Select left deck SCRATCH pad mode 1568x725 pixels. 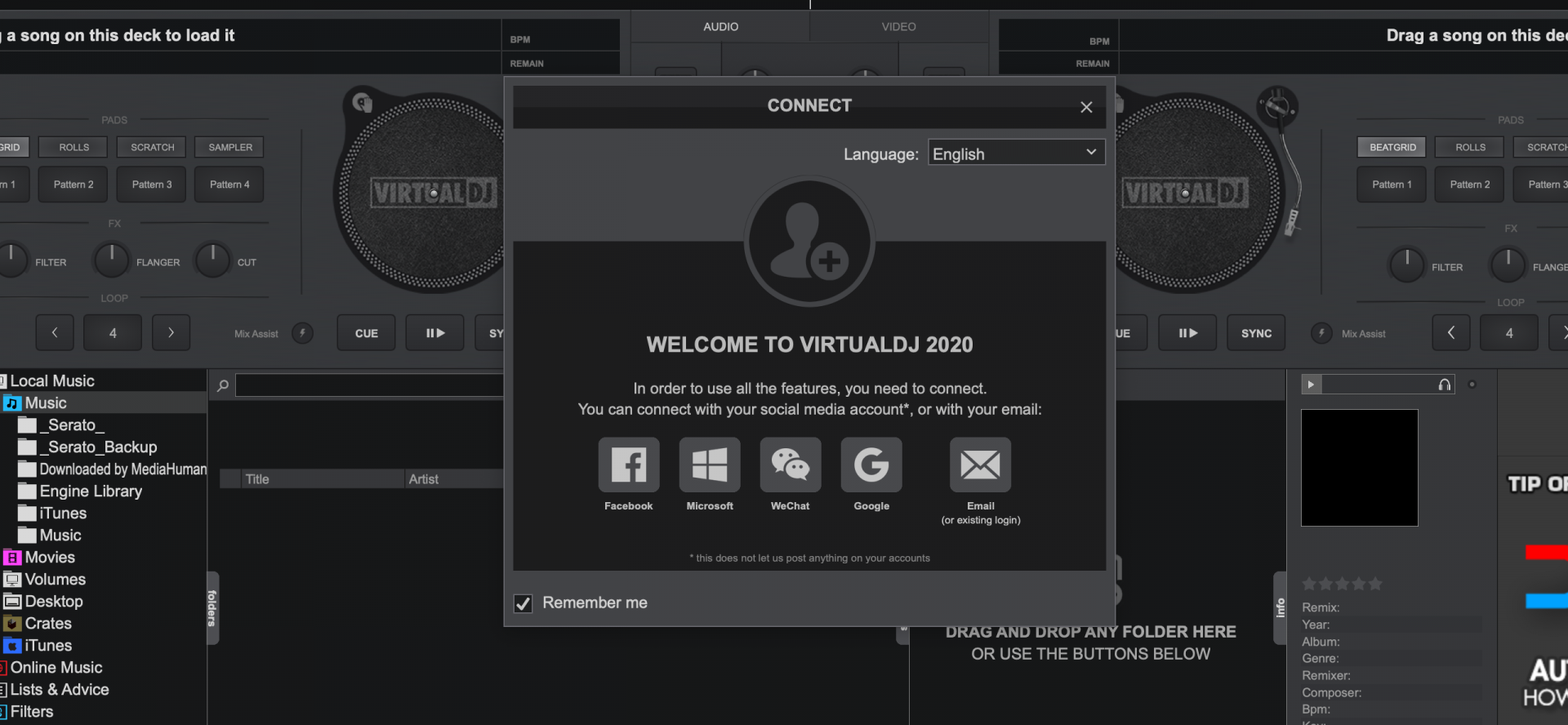pos(153,147)
